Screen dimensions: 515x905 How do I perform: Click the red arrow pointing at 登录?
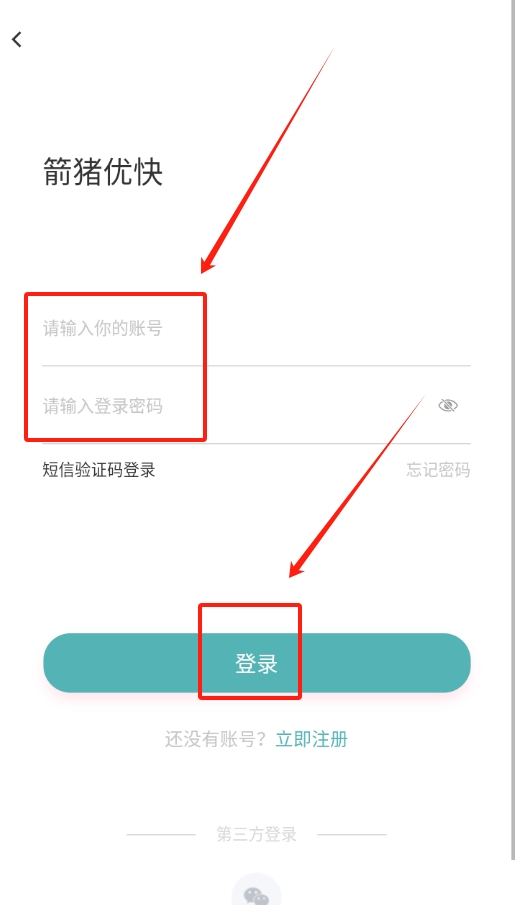(x=356, y=487)
